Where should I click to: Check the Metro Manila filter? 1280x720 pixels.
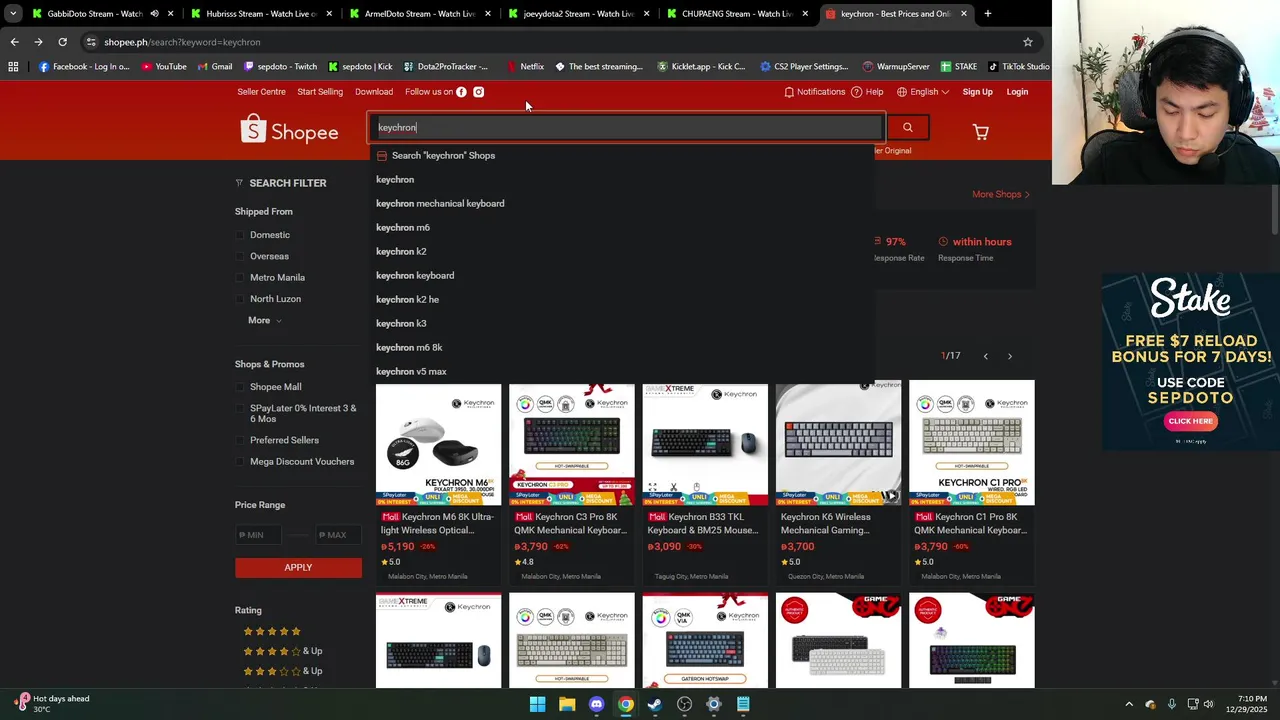click(240, 278)
